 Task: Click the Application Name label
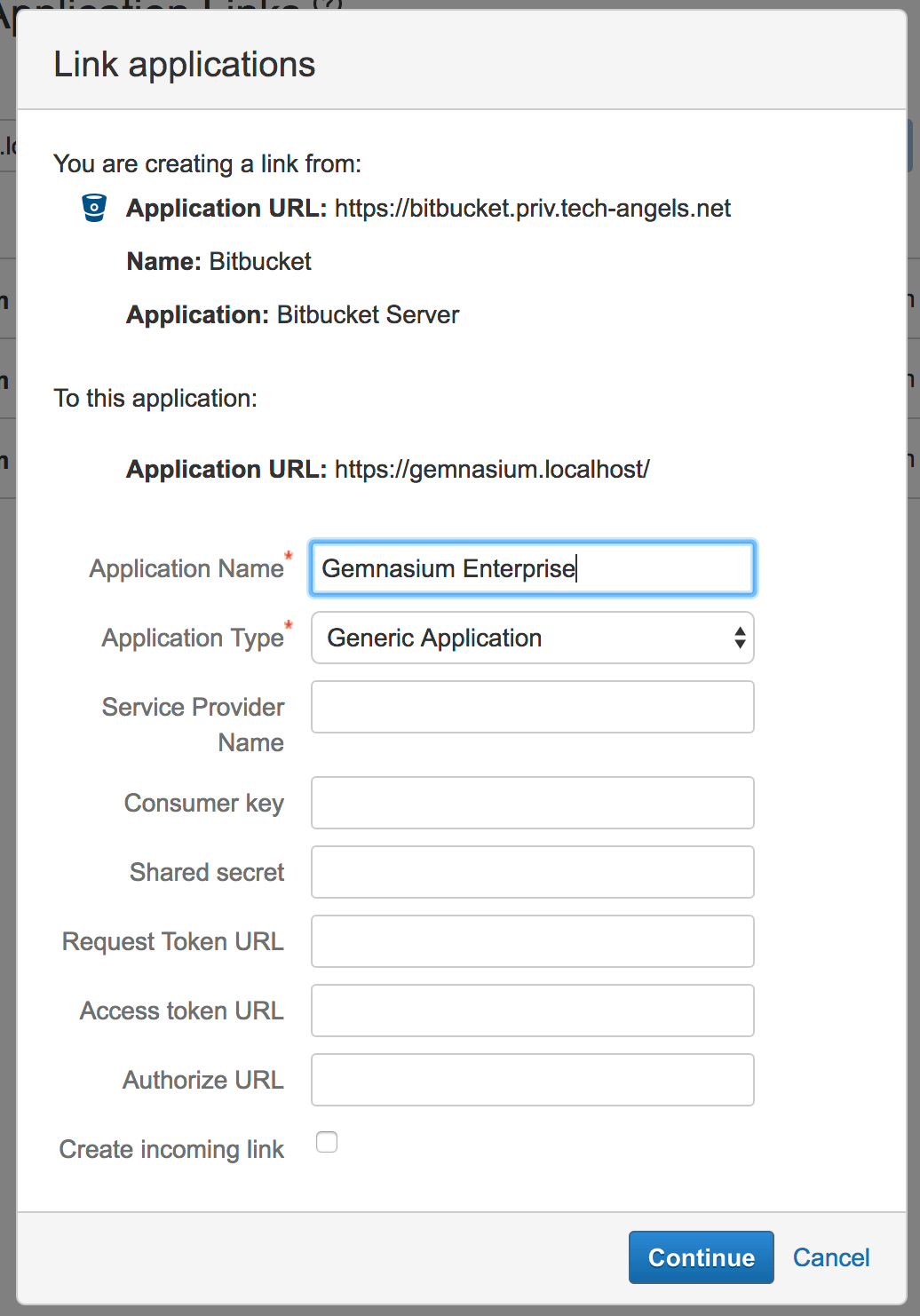click(186, 568)
